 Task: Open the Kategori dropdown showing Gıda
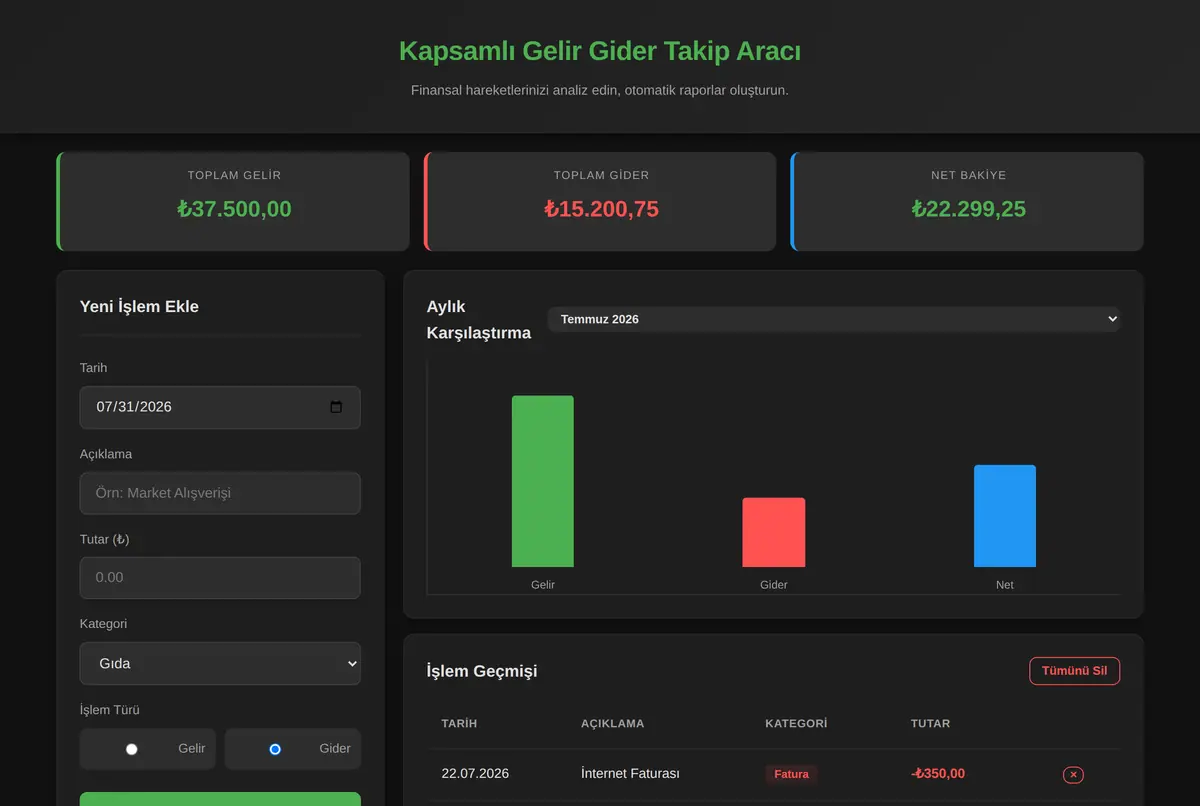click(220, 663)
